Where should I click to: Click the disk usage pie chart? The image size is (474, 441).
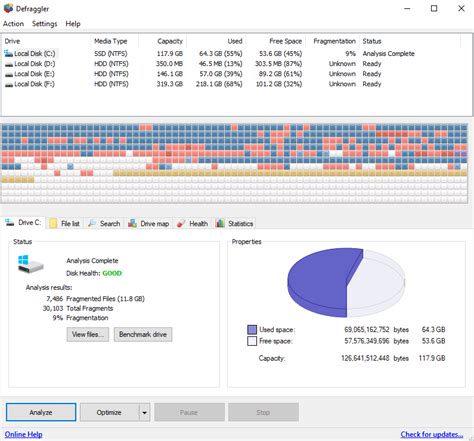(x=346, y=282)
